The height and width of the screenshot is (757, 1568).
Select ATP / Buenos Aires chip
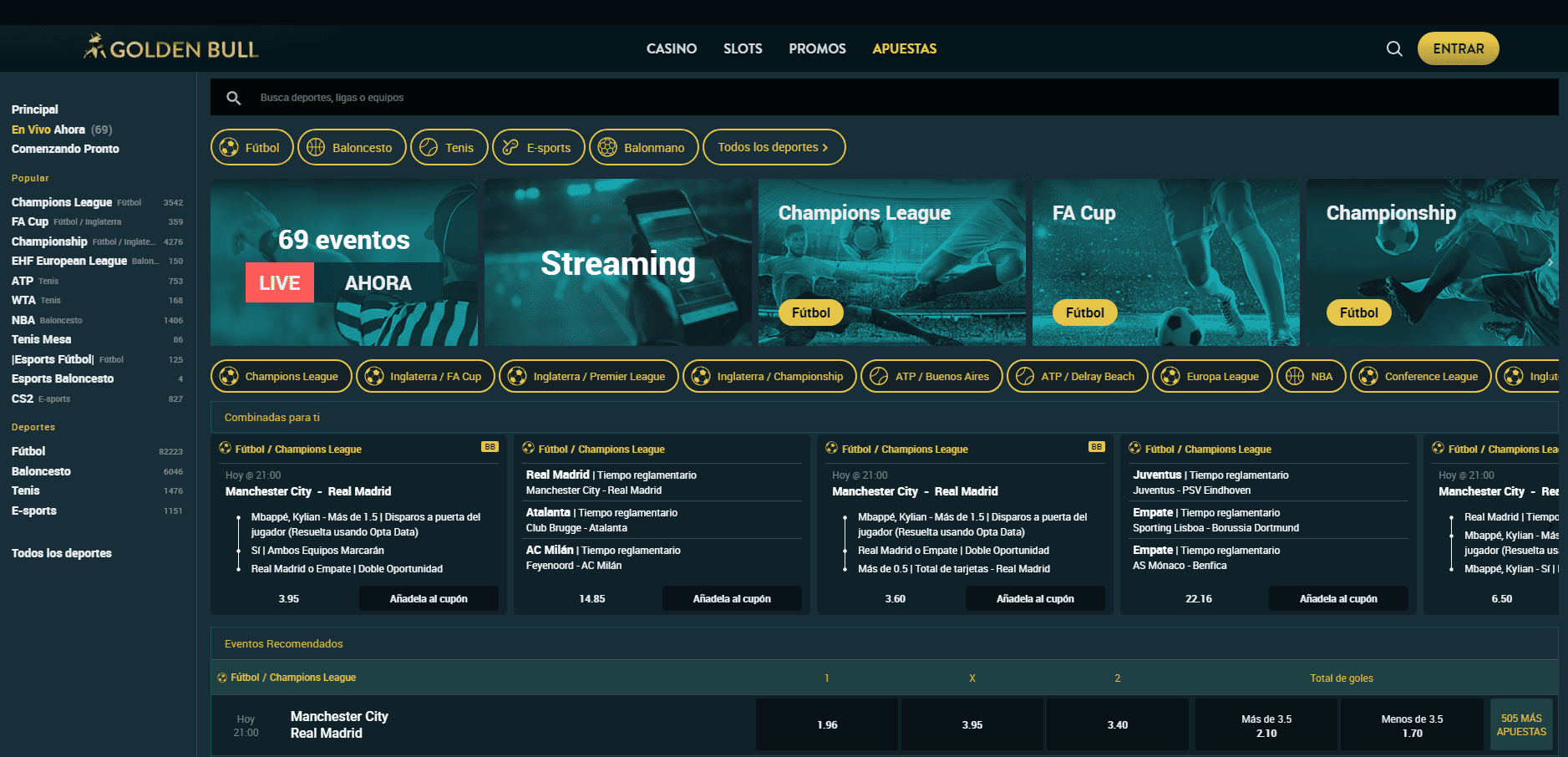pos(931,376)
